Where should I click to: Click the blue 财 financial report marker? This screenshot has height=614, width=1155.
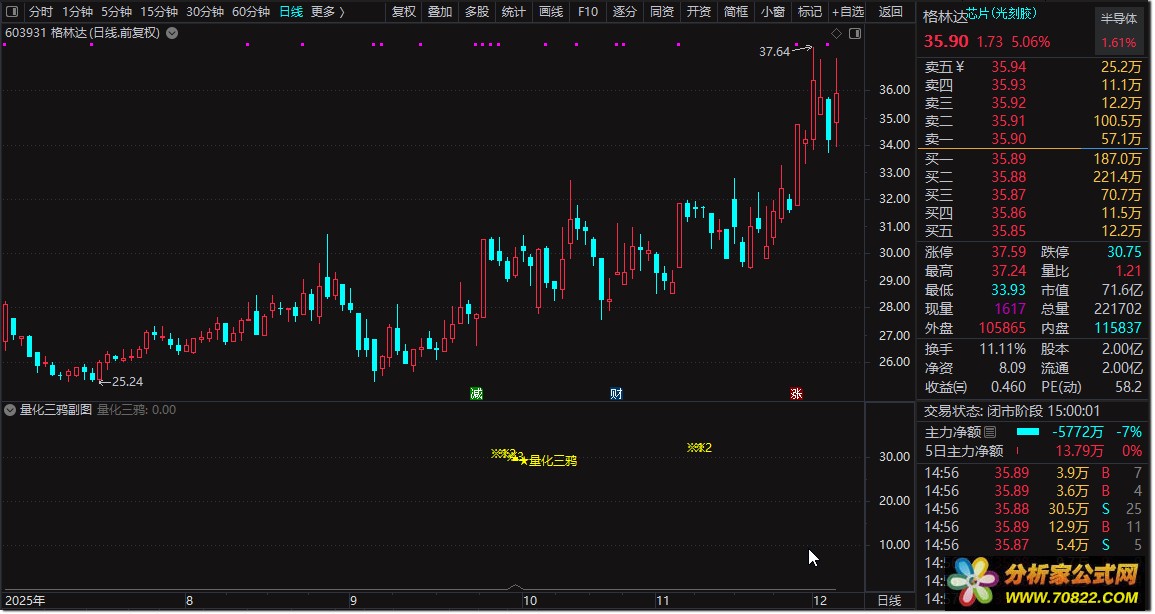[617, 394]
